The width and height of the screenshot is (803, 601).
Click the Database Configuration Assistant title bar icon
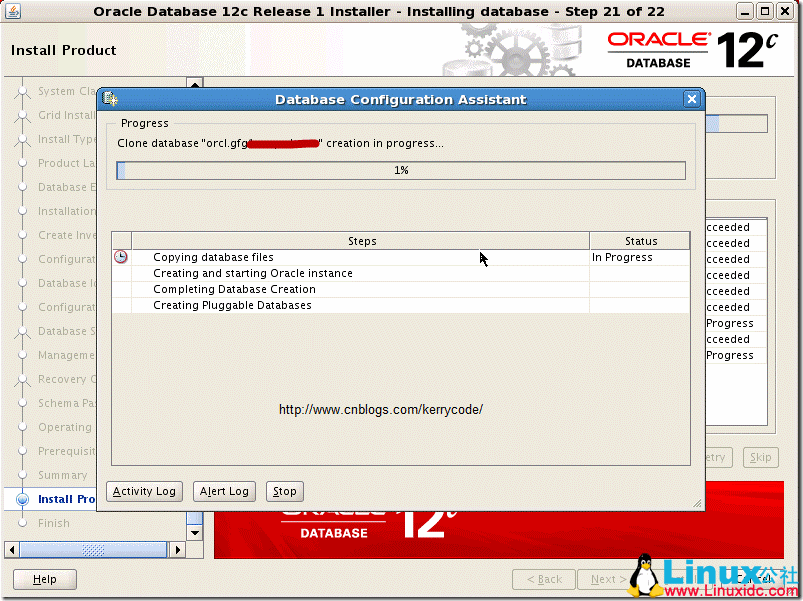pyautogui.click(x=110, y=99)
